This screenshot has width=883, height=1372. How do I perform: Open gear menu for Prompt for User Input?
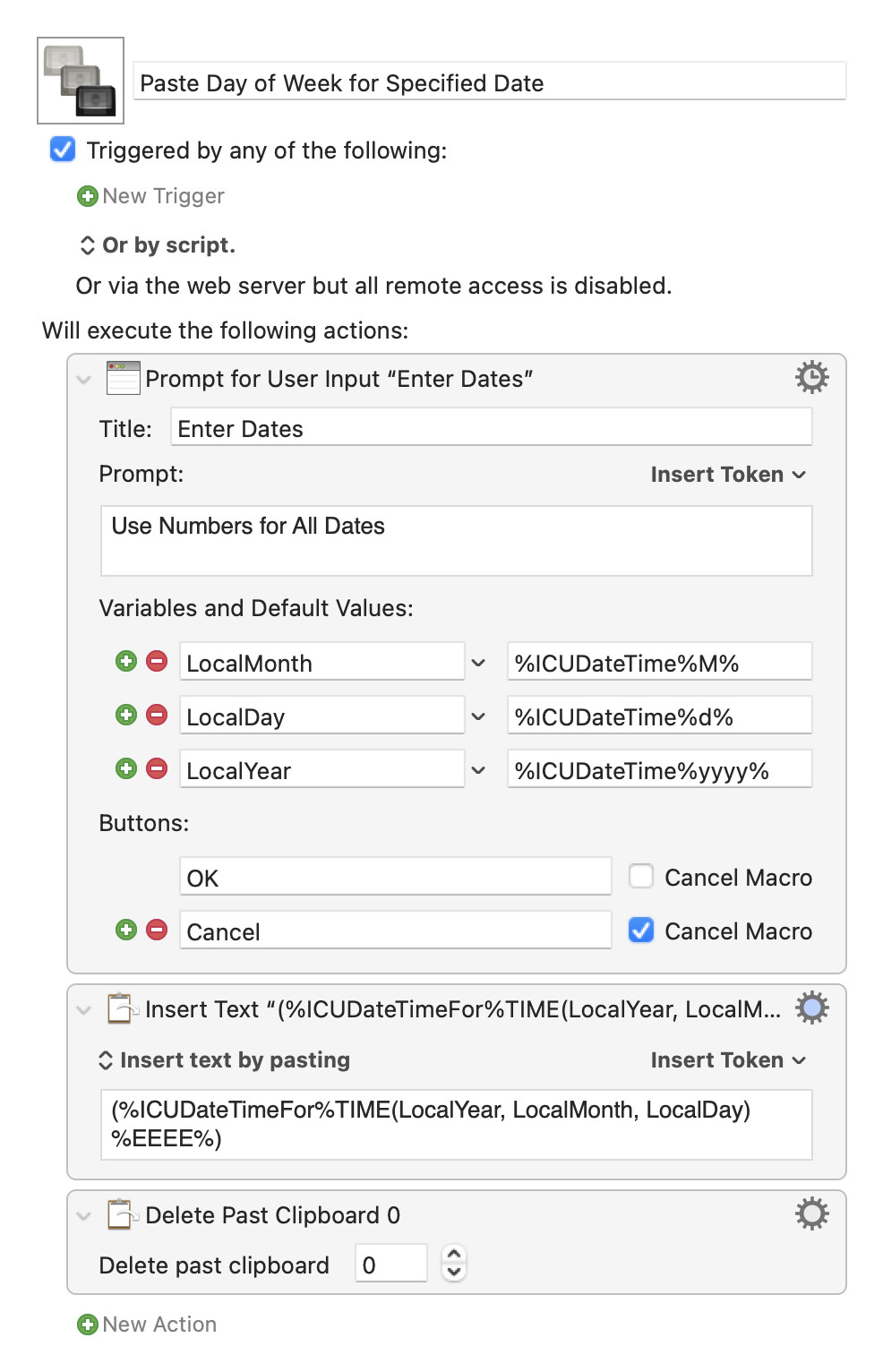811,378
